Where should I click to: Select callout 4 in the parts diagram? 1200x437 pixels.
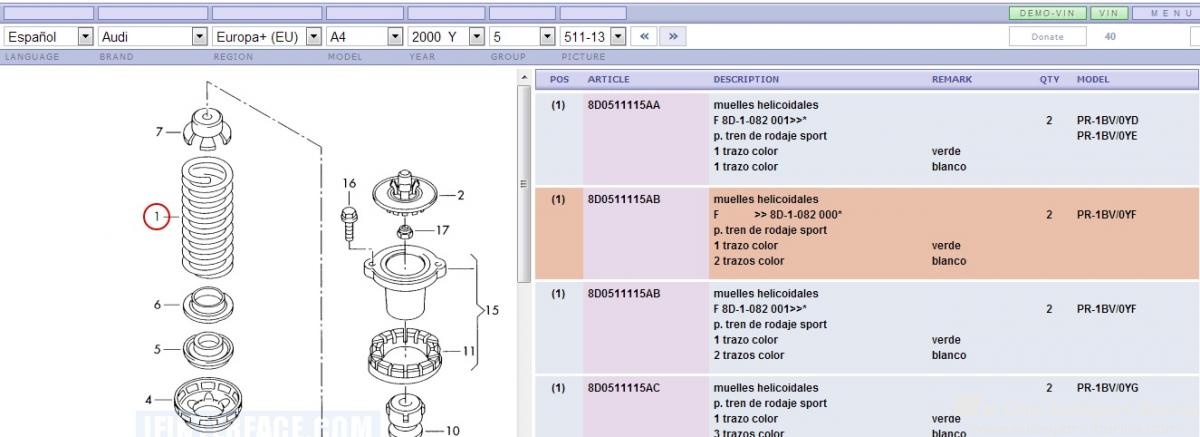click(149, 399)
